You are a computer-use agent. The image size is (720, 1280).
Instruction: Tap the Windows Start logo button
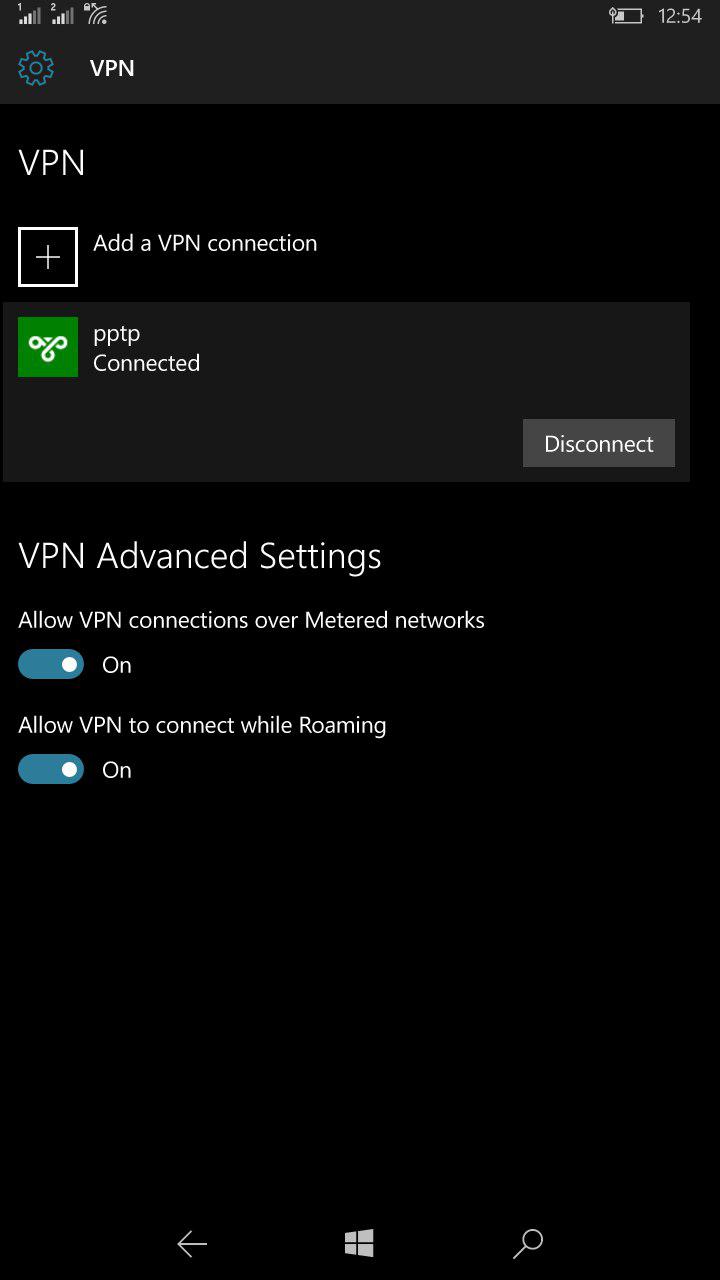pos(359,1243)
